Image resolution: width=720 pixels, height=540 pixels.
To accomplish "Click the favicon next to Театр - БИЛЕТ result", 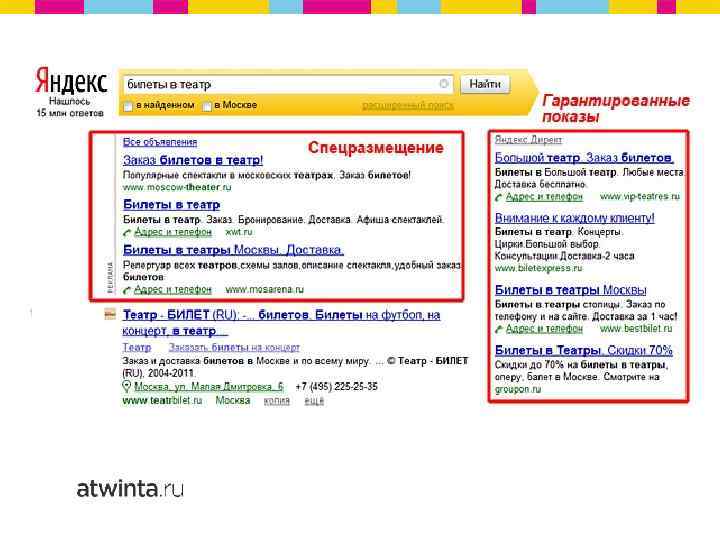I will click(110, 314).
